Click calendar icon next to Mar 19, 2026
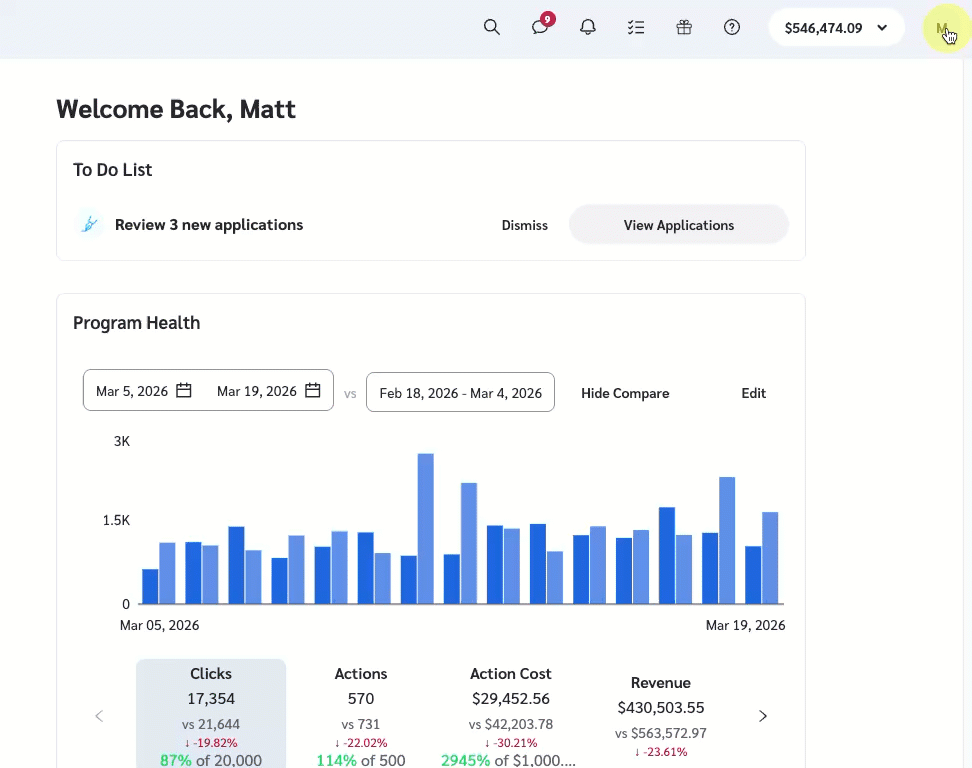 [313, 391]
